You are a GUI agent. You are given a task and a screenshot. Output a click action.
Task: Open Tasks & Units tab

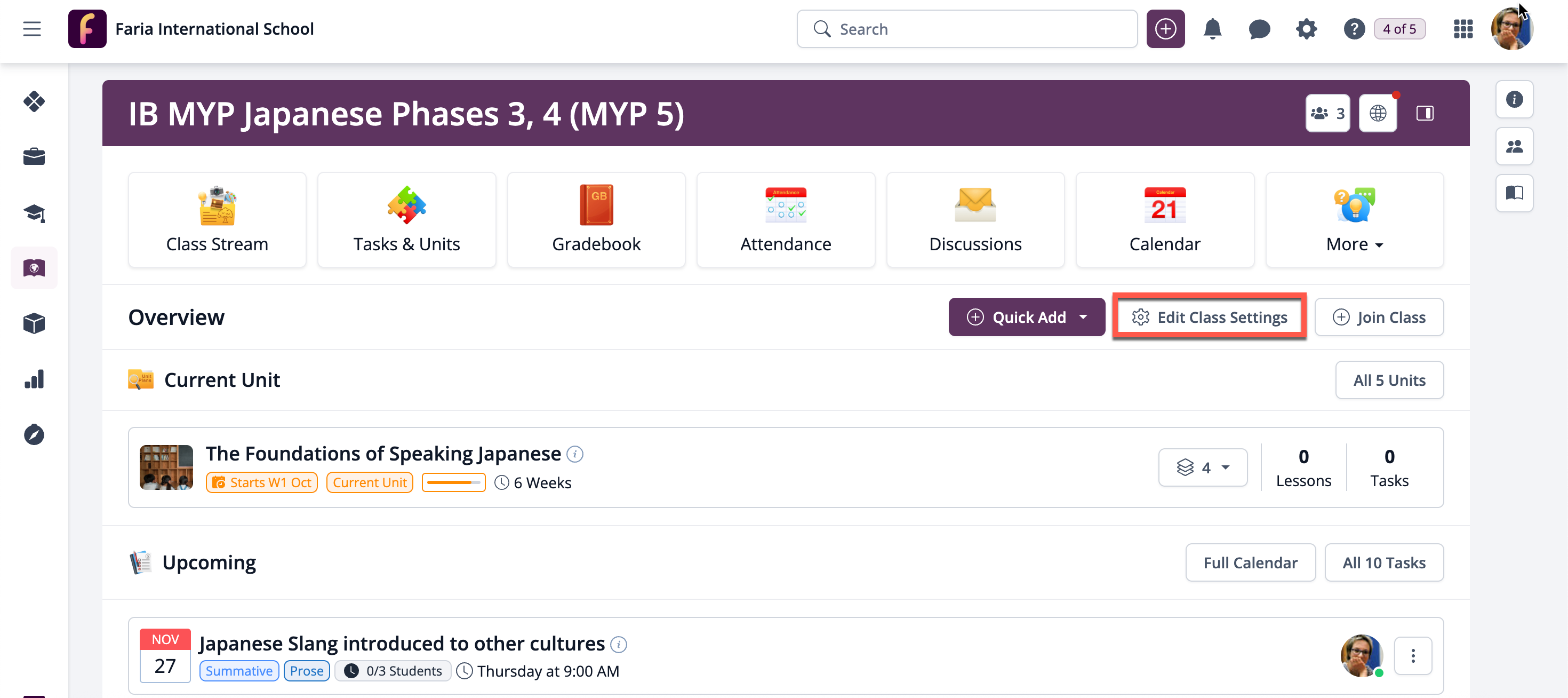tap(406, 220)
